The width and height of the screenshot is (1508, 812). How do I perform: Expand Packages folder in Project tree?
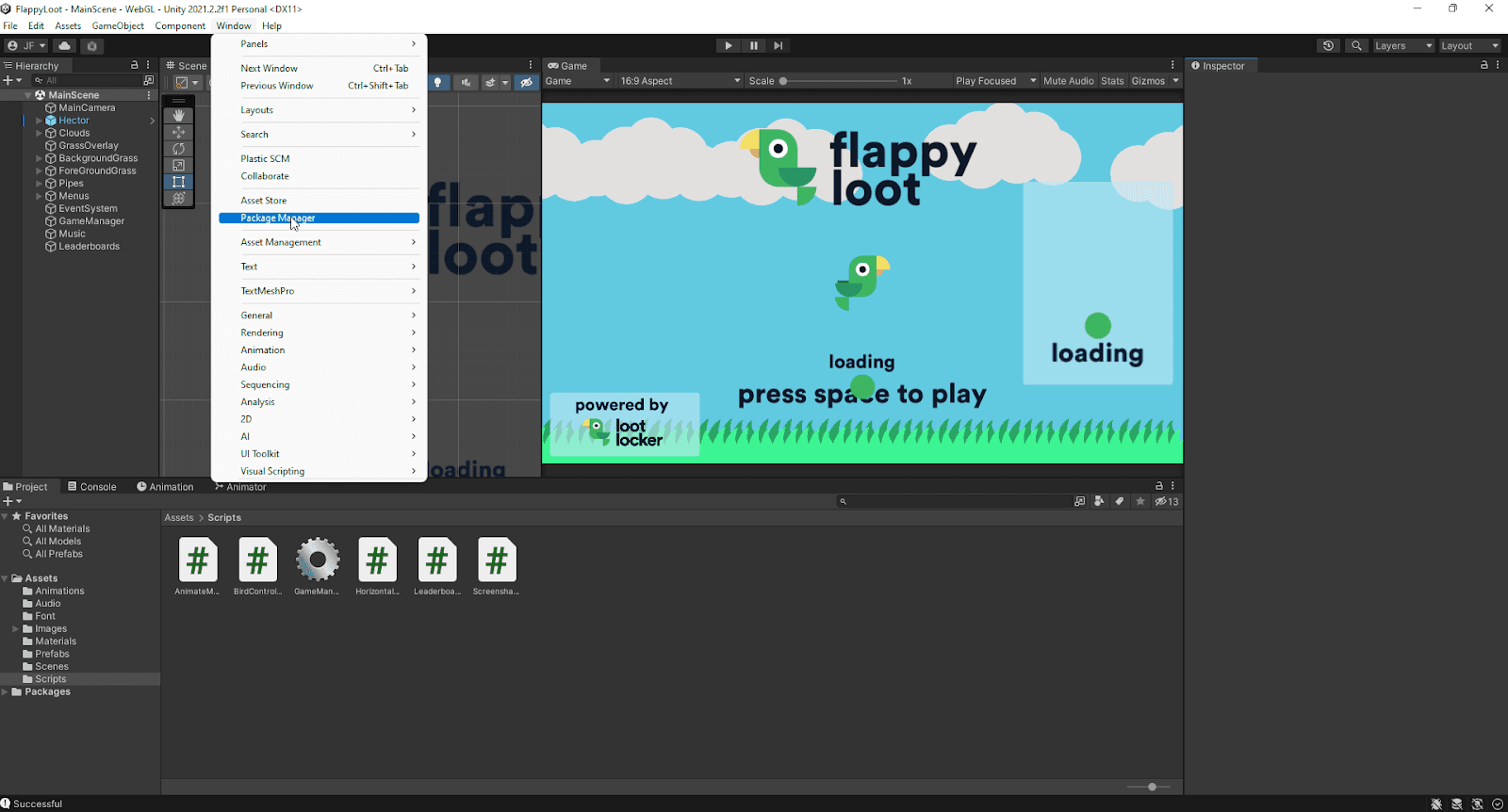[5, 691]
